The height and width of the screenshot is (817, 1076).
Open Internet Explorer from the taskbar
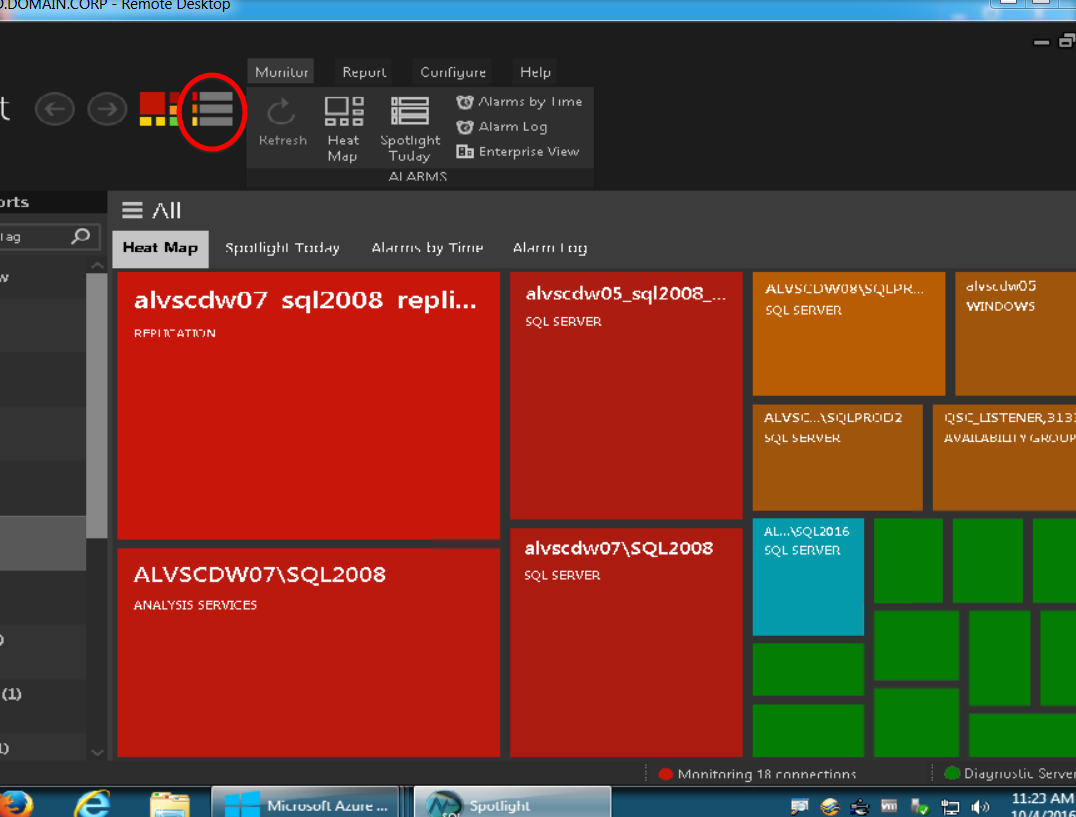[92, 804]
